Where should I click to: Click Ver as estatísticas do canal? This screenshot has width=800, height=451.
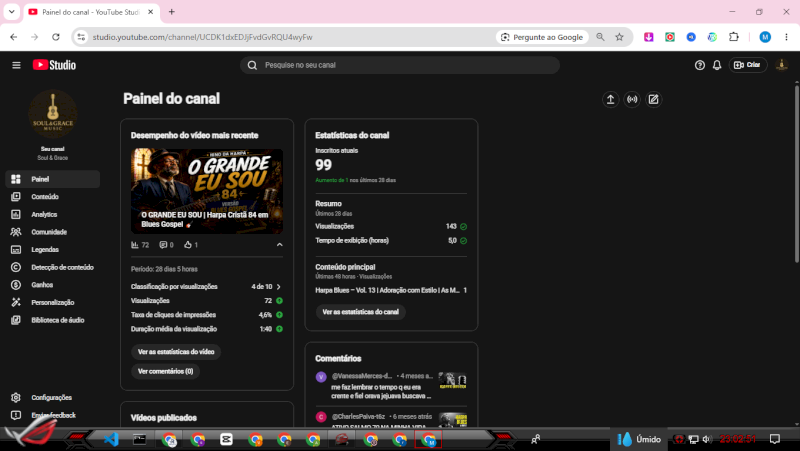pos(361,312)
